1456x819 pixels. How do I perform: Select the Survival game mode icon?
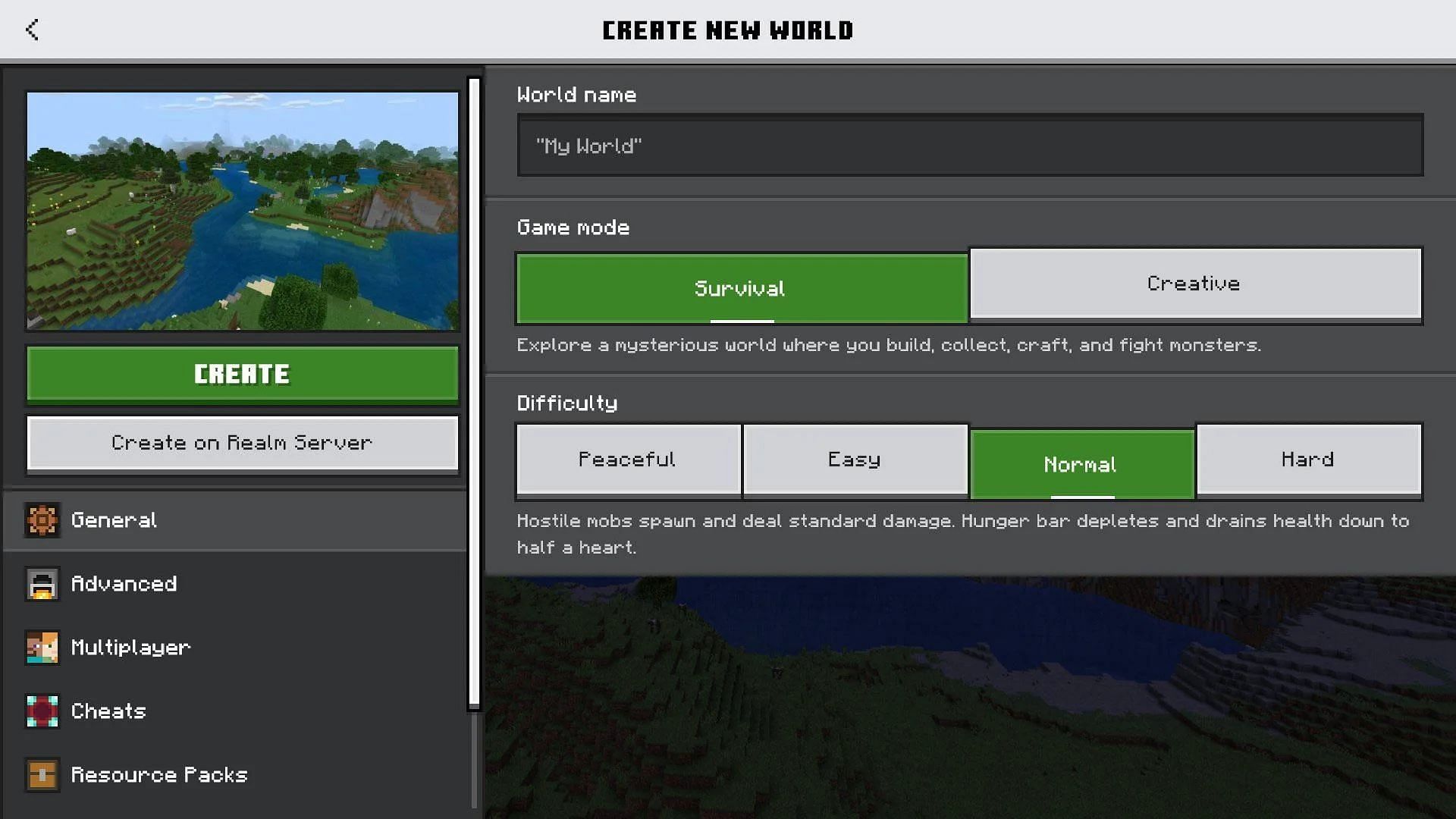pos(742,288)
